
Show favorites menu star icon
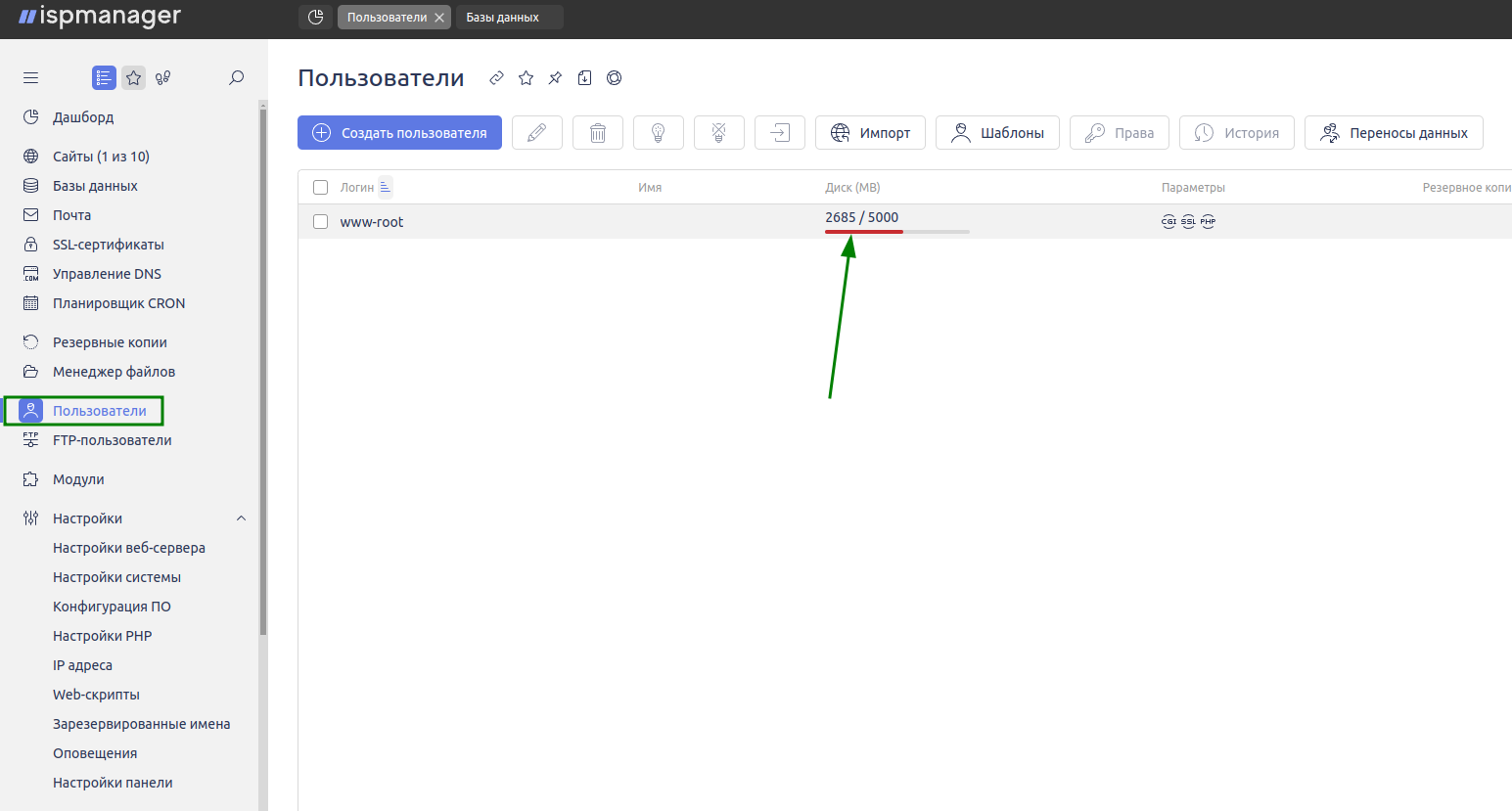tap(134, 77)
